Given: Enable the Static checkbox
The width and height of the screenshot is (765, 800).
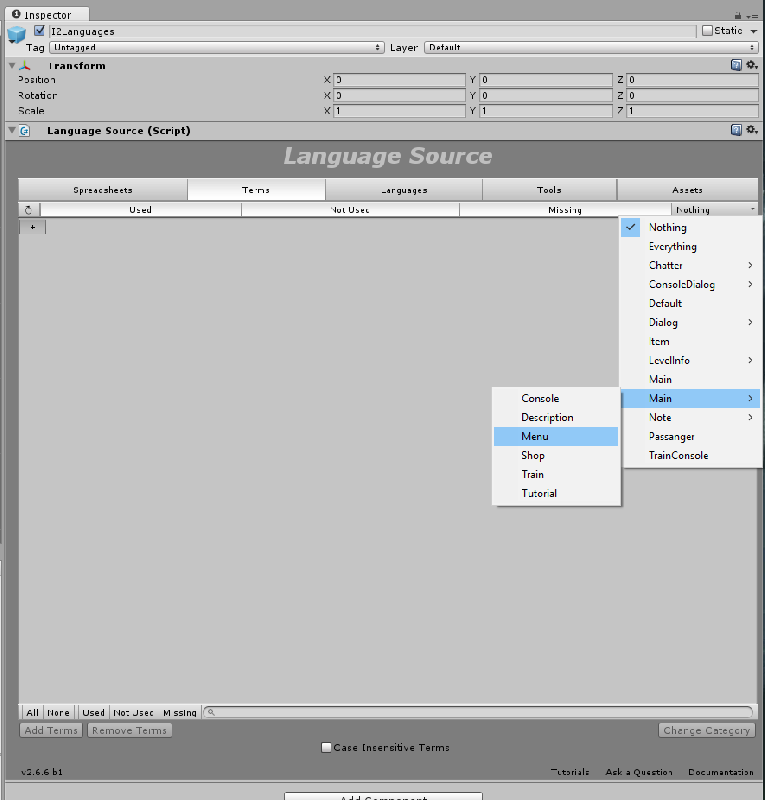Looking at the screenshot, I should click(708, 31).
